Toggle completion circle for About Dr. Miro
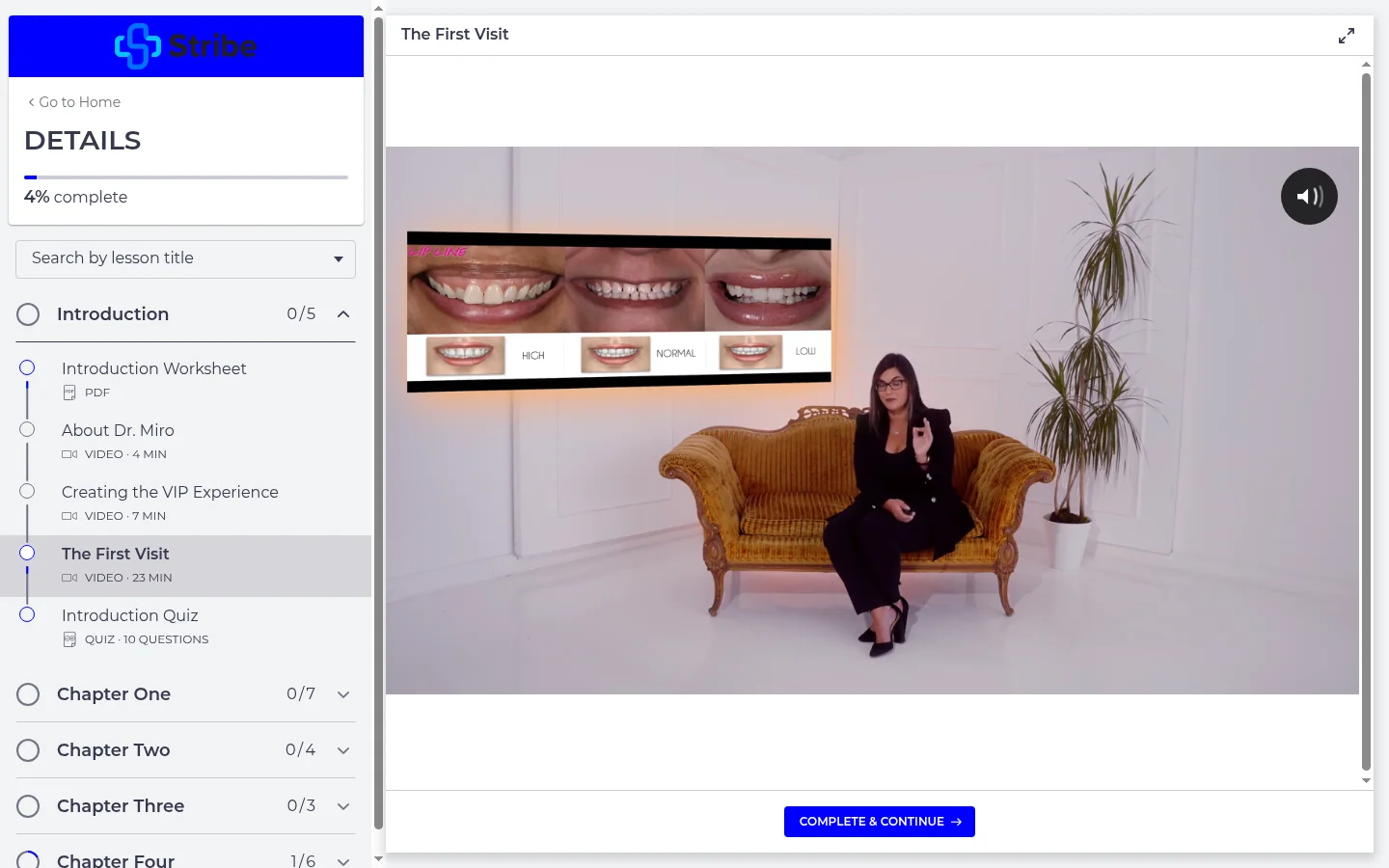Screen dimensions: 1389x868 (x=27, y=429)
